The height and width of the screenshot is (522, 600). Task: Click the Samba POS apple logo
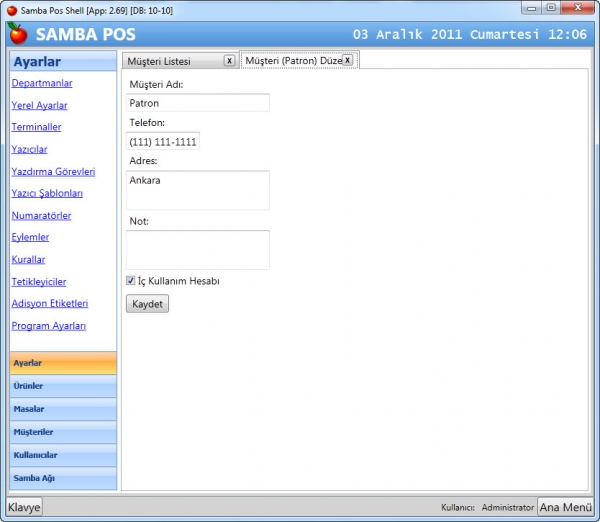pos(18,33)
